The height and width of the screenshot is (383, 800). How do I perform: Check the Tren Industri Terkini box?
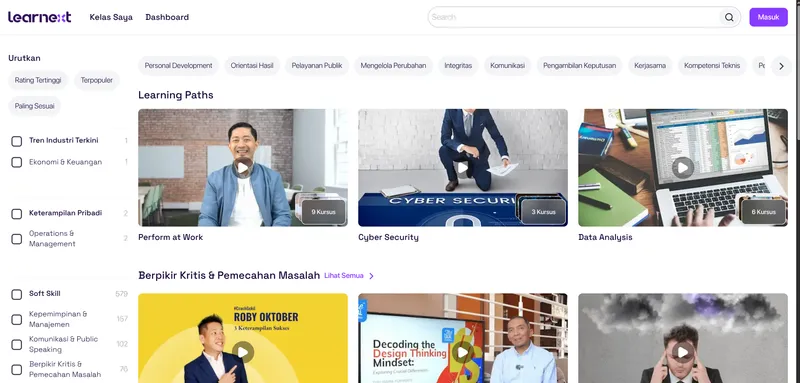(x=17, y=141)
